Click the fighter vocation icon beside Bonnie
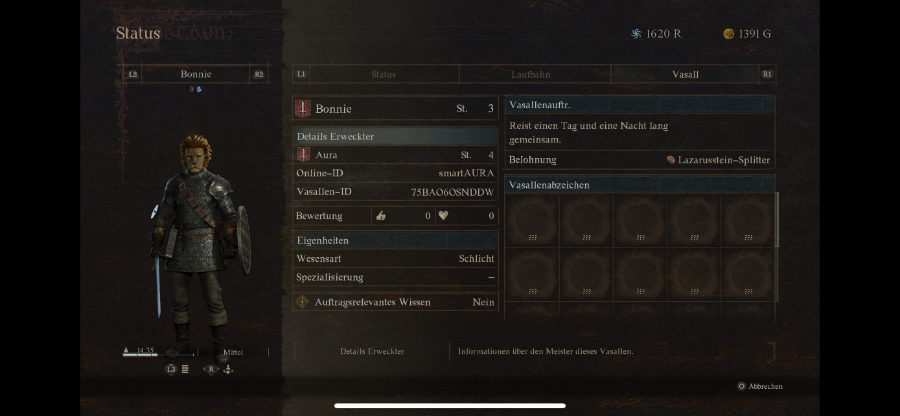Viewport: 900px width, 416px height. [x=302, y=108]
